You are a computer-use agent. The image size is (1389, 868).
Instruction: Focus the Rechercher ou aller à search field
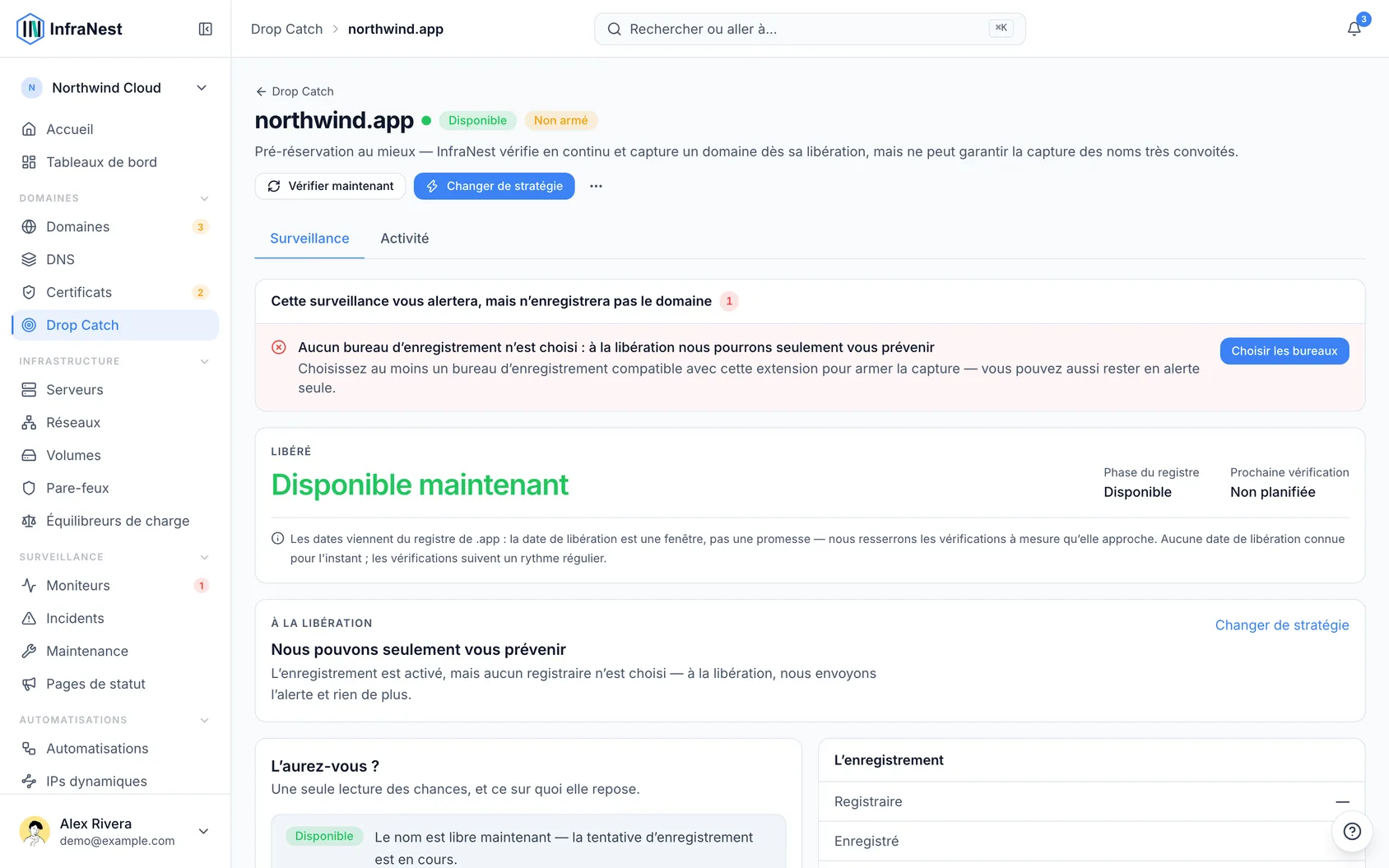(810, 29)
